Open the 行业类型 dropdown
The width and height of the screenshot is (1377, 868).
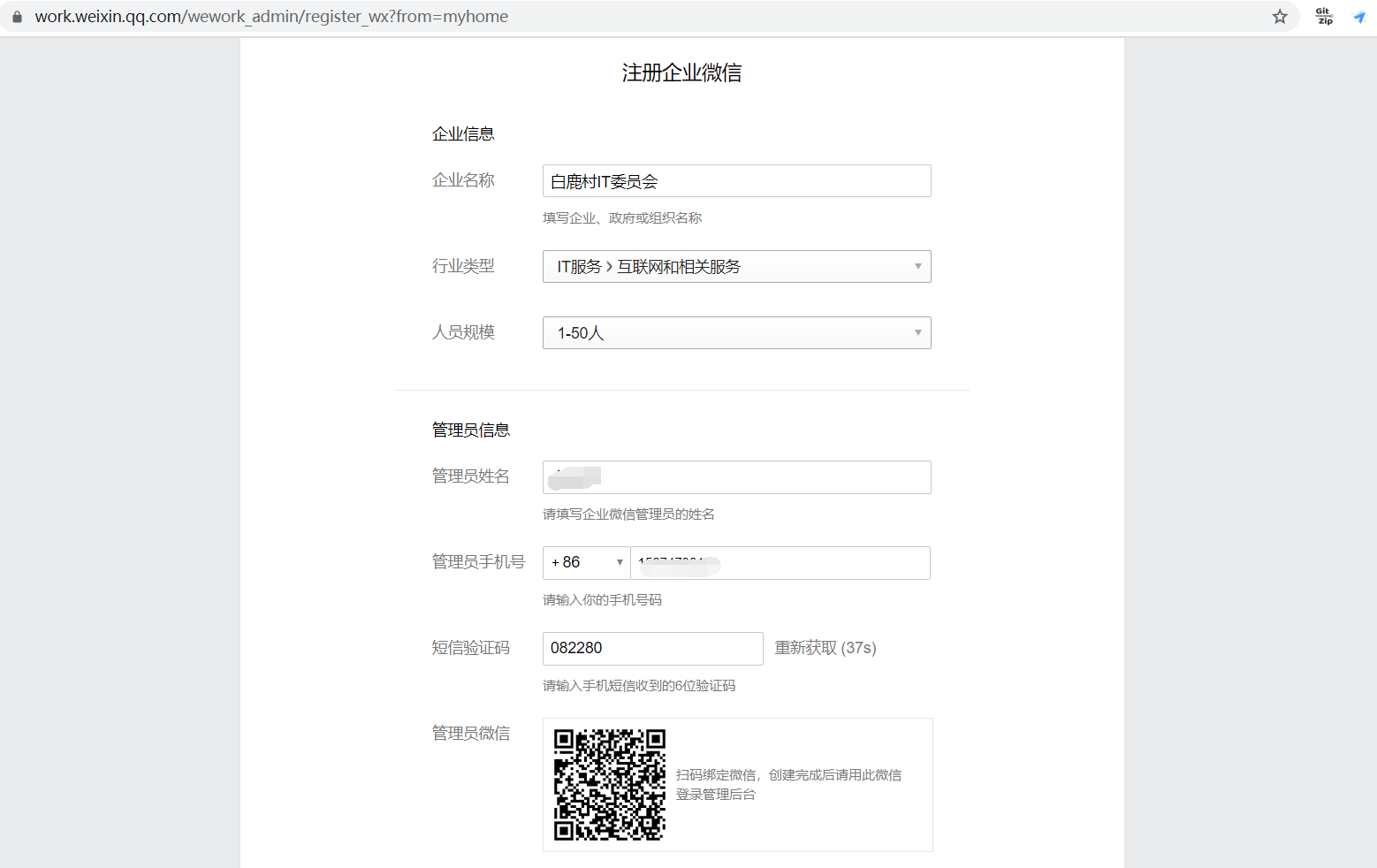pos(737,267)
